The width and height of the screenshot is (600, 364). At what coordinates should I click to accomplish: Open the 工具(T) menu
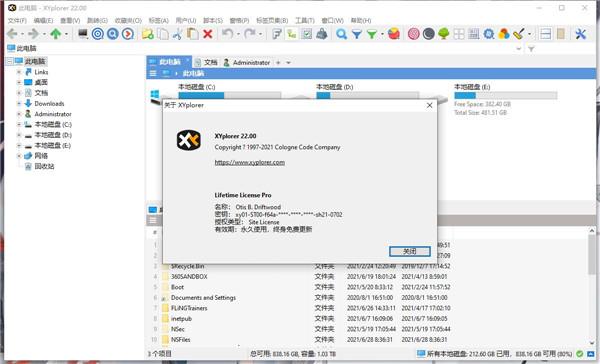tap(305, 20)
